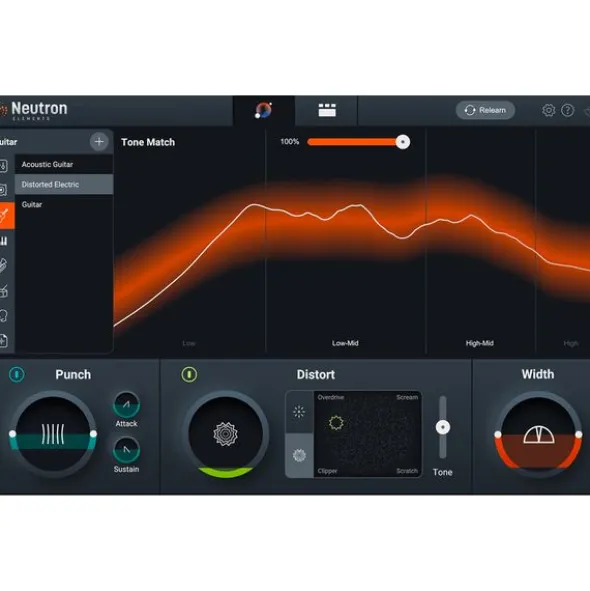Viewport: 590px width, 591px height.
Task: Open settings via the gear icon
Action: tap(549, 110)
